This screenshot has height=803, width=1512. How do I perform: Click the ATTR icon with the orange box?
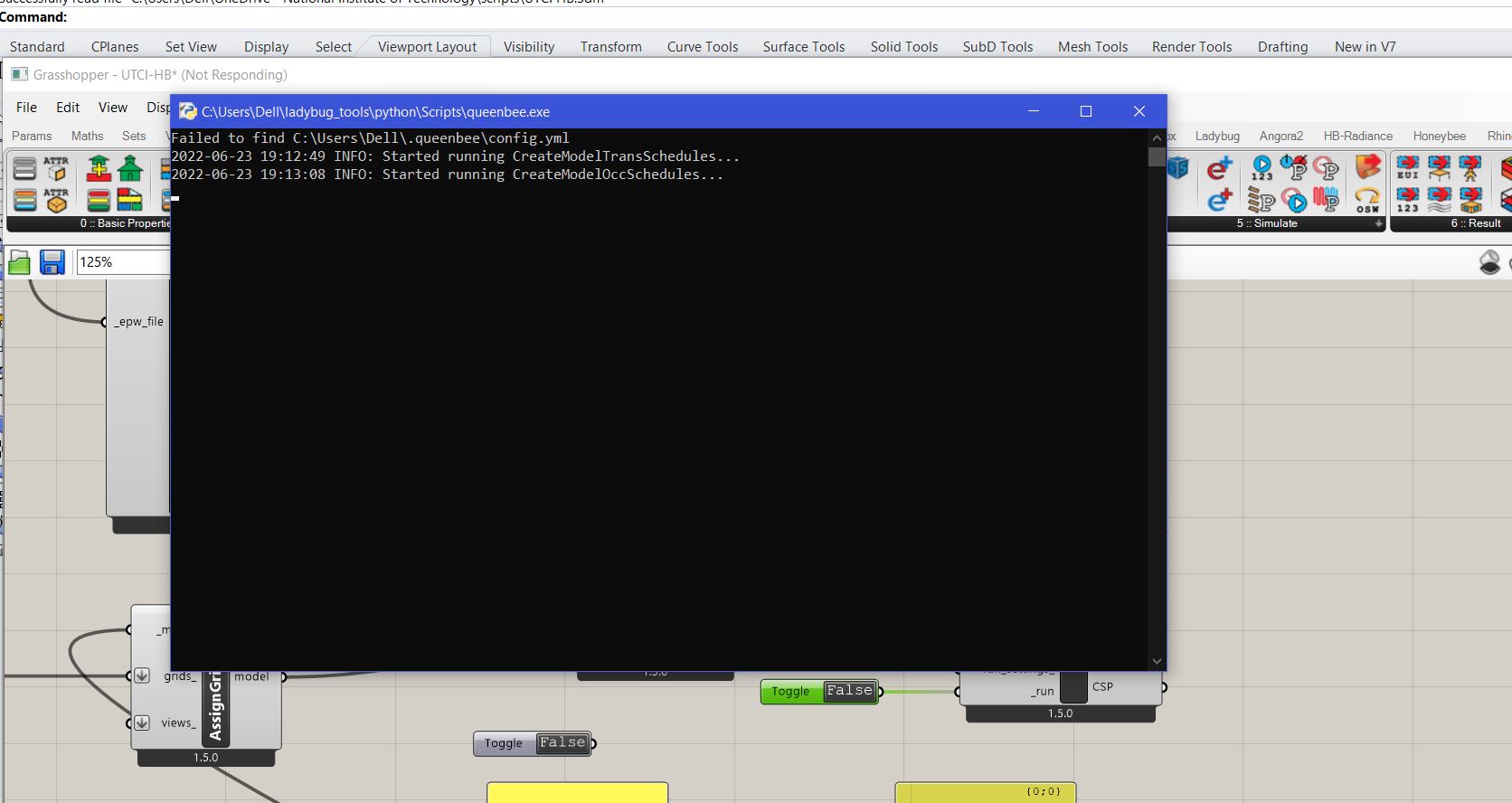pyautogui.click(x=56, y=200)
